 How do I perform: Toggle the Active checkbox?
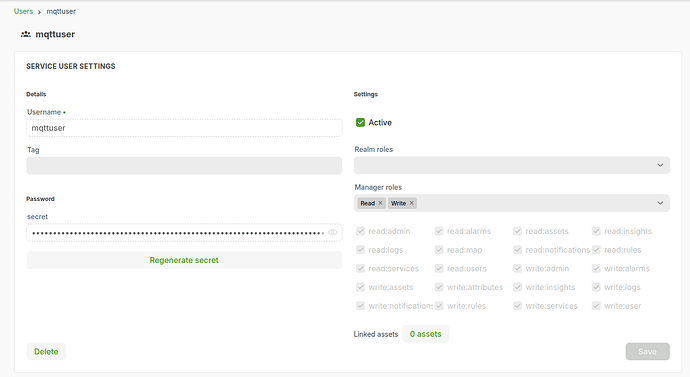[x=360, y=122]
